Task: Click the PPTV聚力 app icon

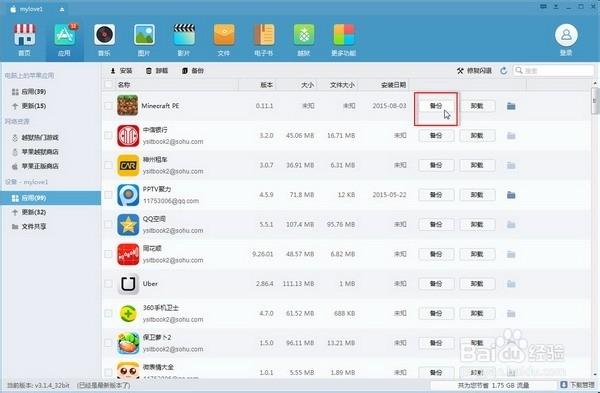Action: tap(128, 195)
